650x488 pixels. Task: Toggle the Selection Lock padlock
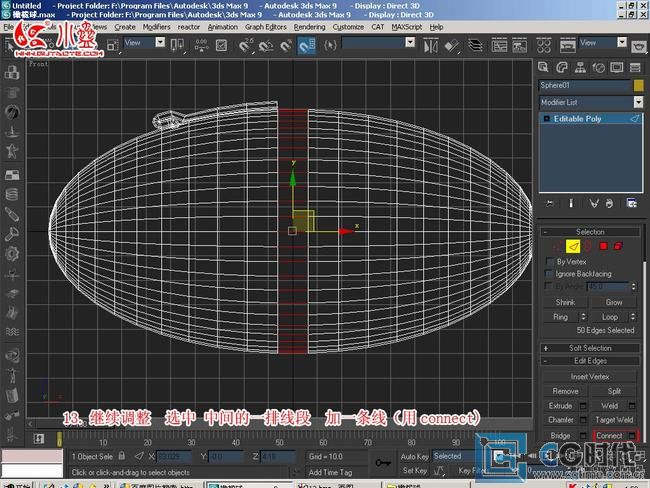point(122,456)
